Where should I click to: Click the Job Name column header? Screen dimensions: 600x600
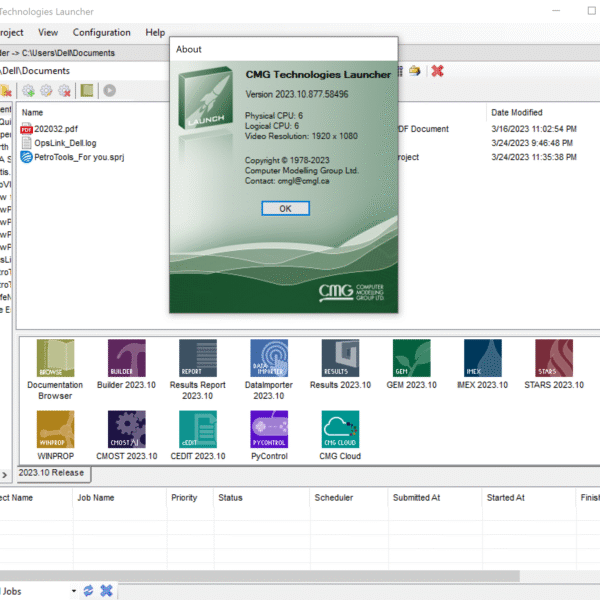96,497
